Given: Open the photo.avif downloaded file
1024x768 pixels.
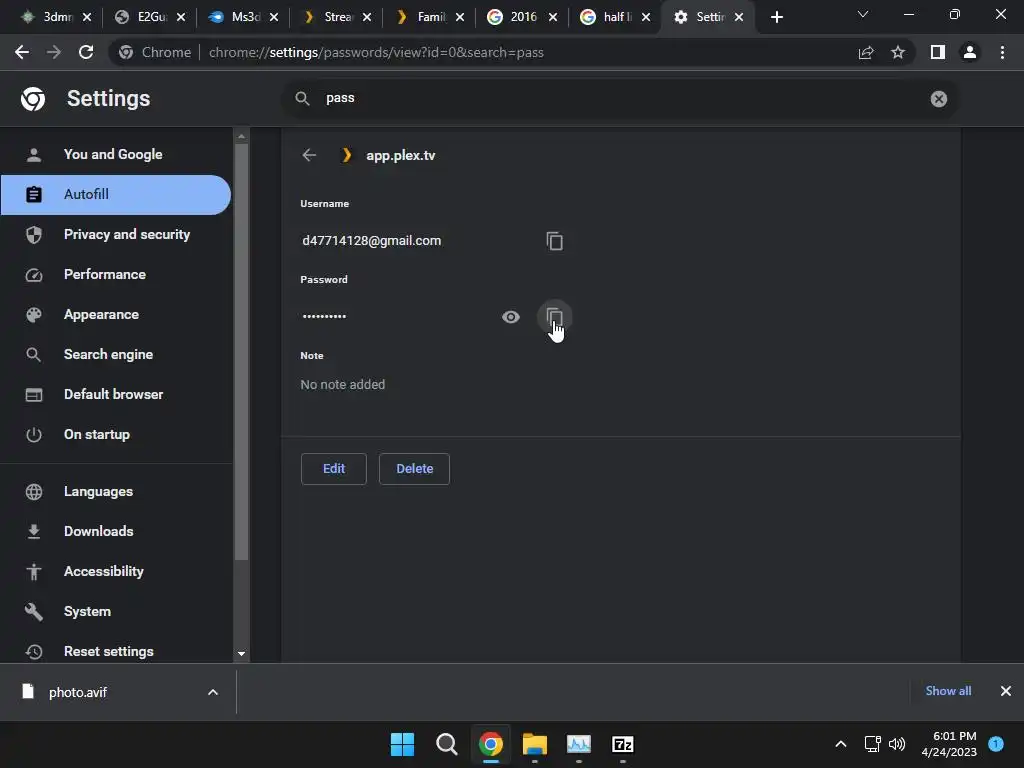Looking at the screenshot, I should pos(77,692).
